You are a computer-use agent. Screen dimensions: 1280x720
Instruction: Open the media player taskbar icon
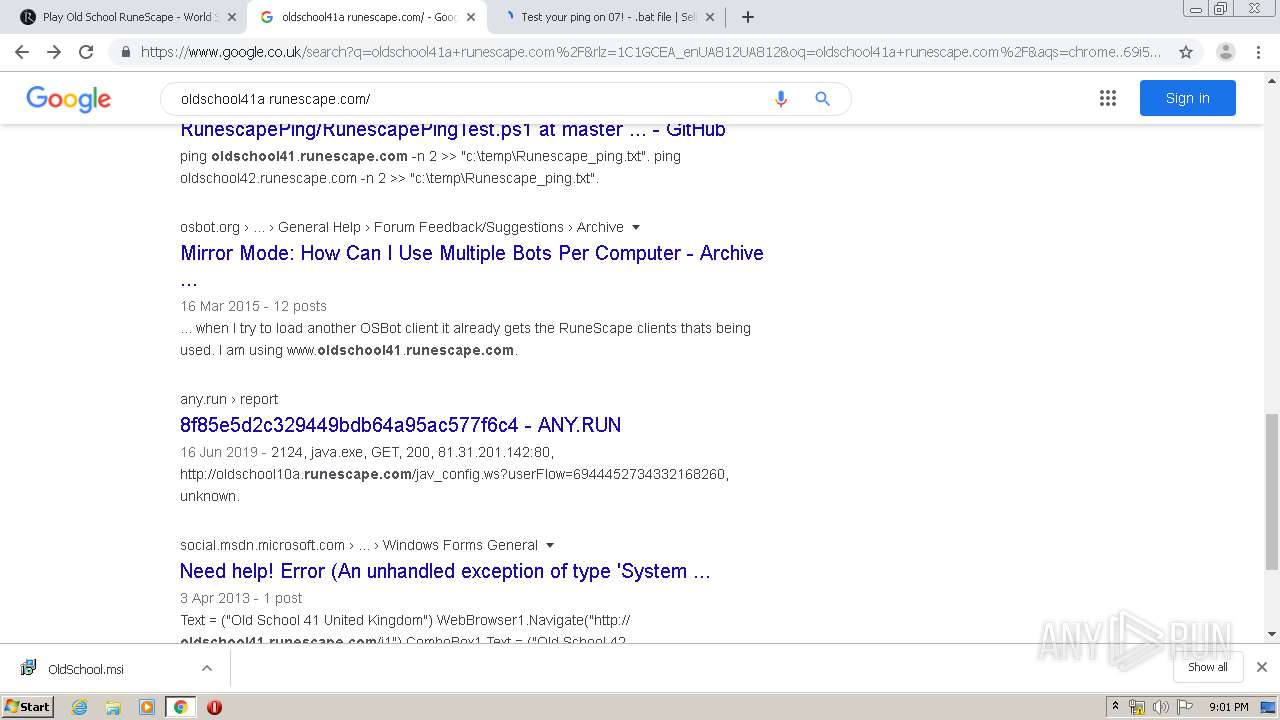click(x=147, y=707)
